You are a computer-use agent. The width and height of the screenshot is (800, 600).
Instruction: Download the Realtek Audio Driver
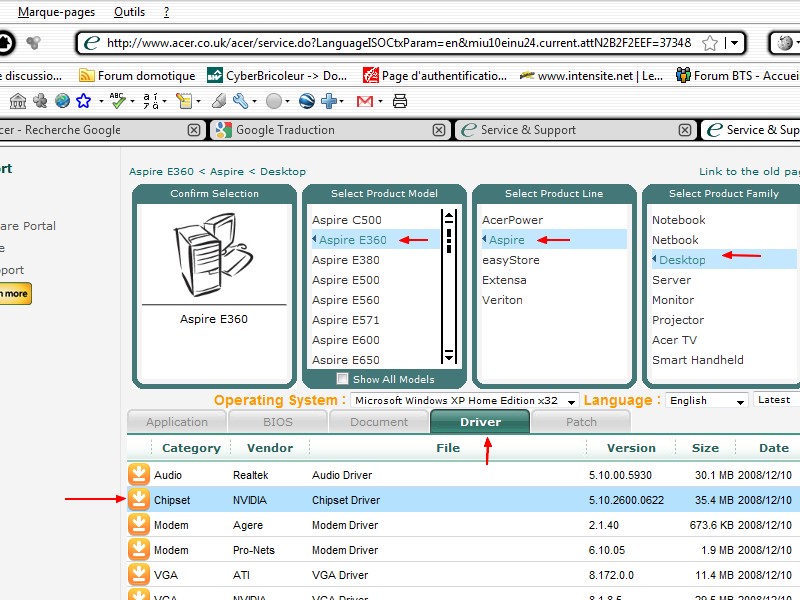[139, 474]
